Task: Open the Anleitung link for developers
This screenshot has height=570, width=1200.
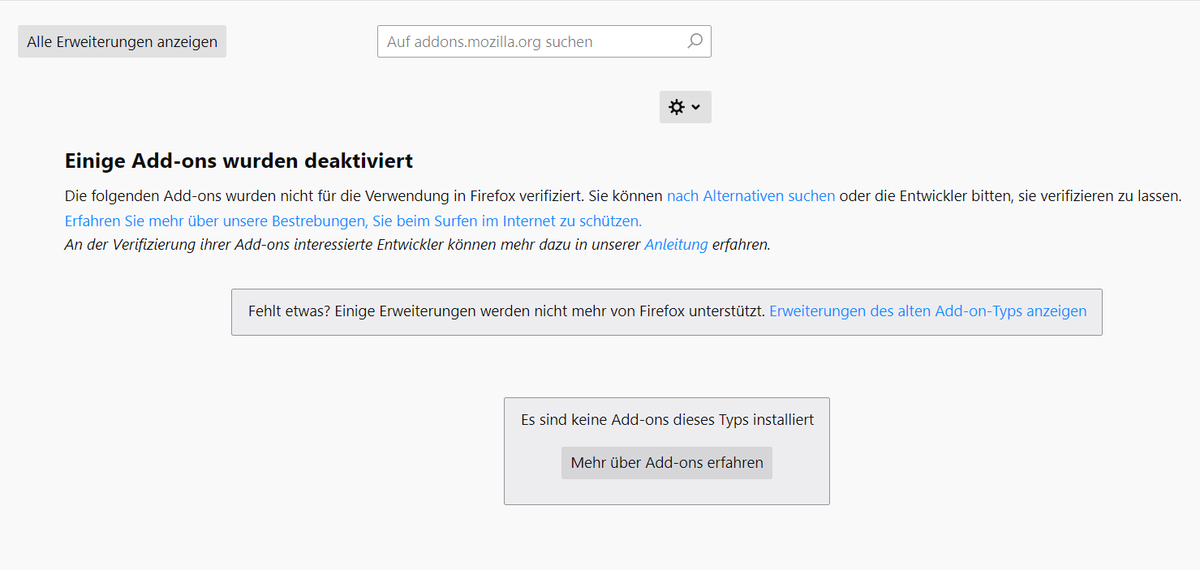Action: [676, 244]
